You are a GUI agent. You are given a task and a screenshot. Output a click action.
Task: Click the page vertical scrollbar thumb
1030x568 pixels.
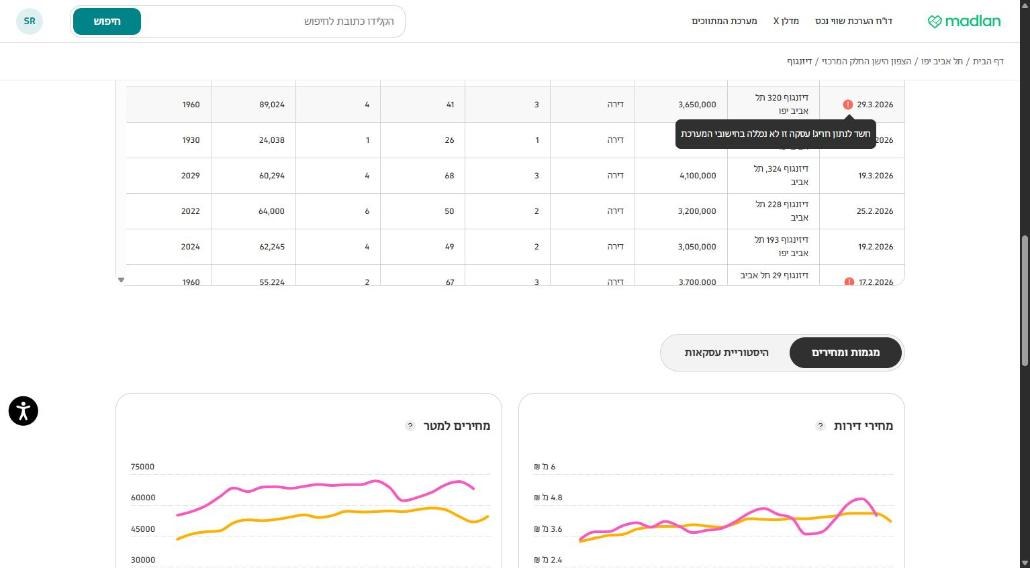pyautogui.click(x=1025, y=300)
